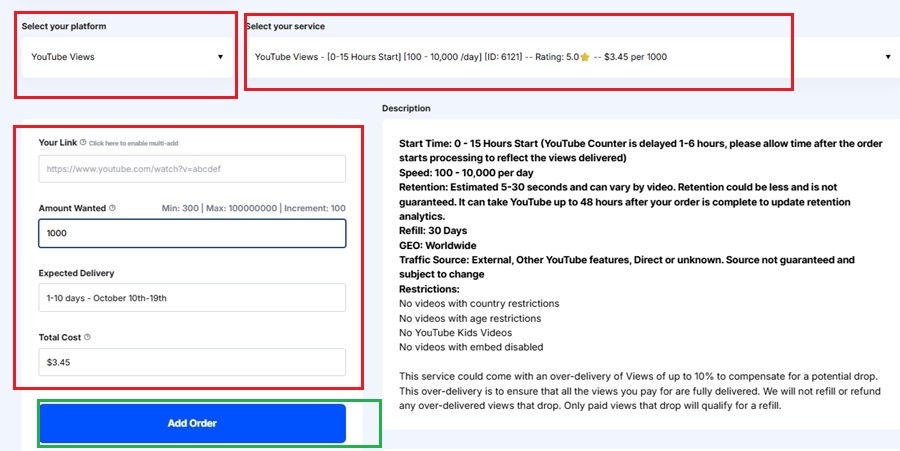Click the Expected Delivery field

pyautogui.click(x=192, y=298)
